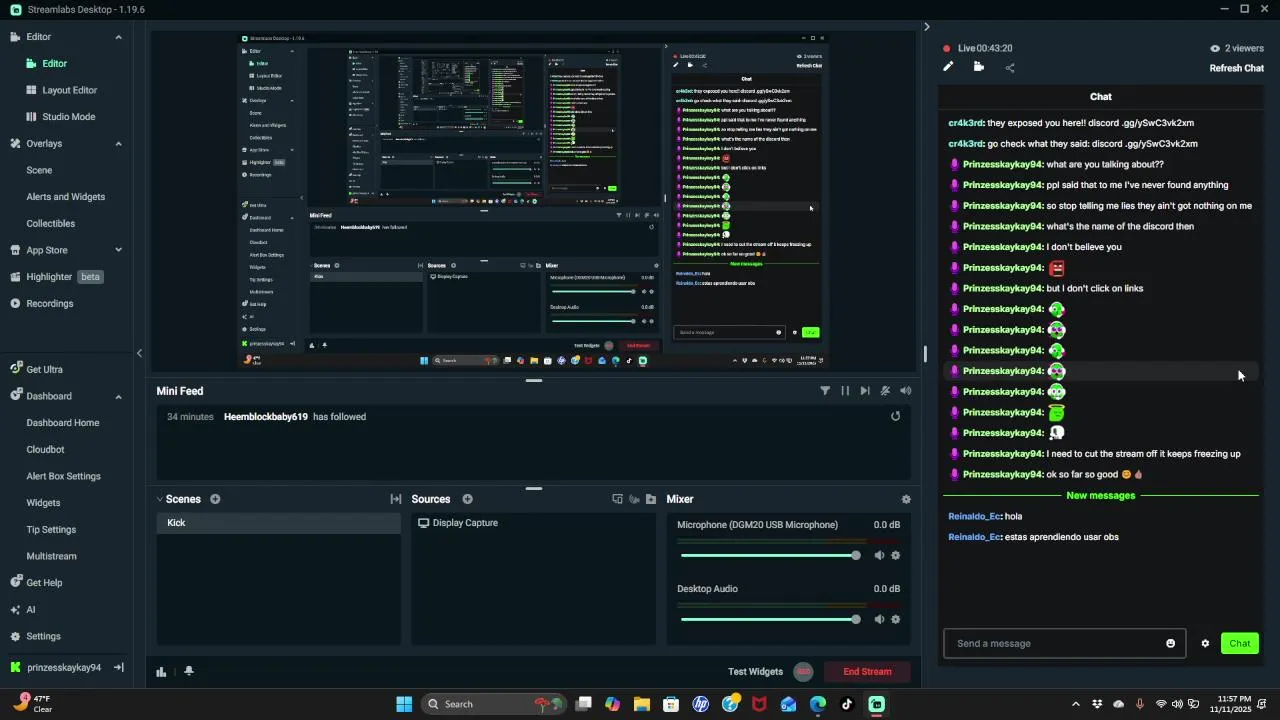The image size is (1280, 720).
Task: Collapse the live dock chevron
Action: tap(926, 27)
